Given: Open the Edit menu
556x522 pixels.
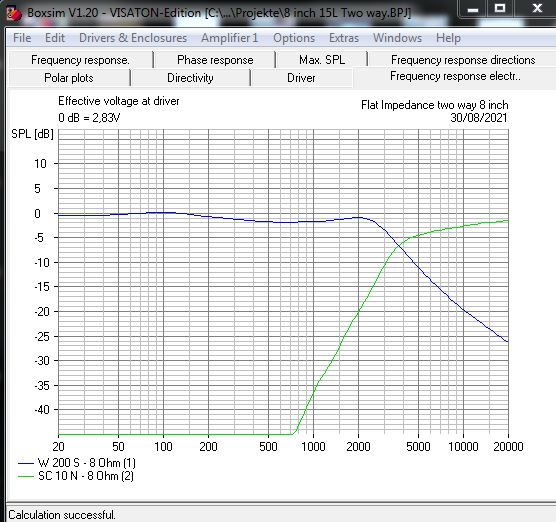Looking at the screenshot, I should tap(55, 38).
